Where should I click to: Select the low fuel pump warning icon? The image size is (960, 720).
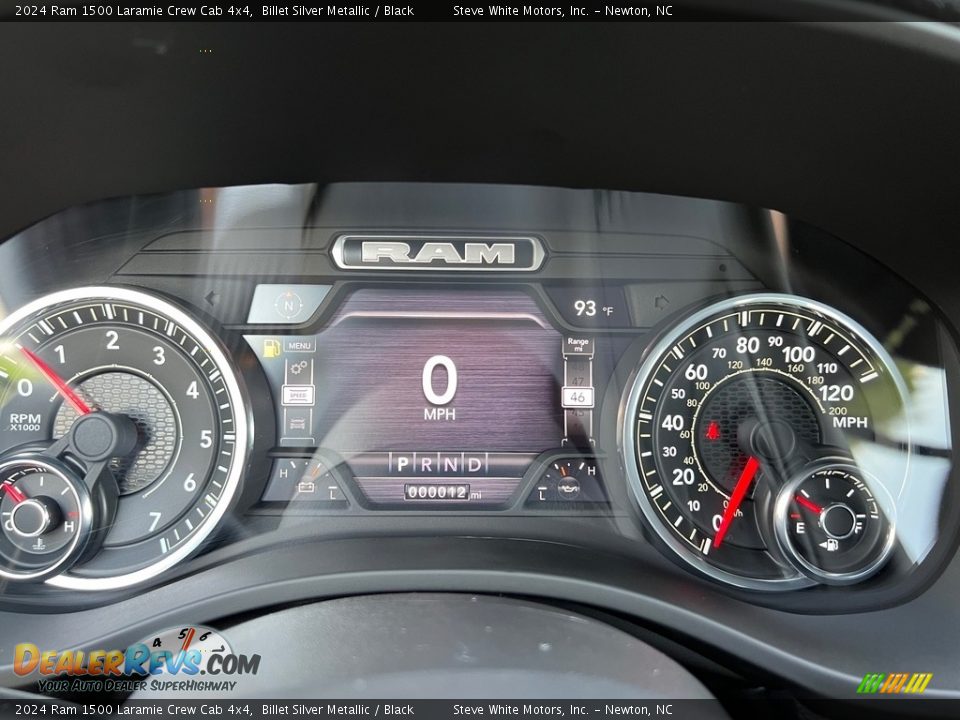coord(272,347)
